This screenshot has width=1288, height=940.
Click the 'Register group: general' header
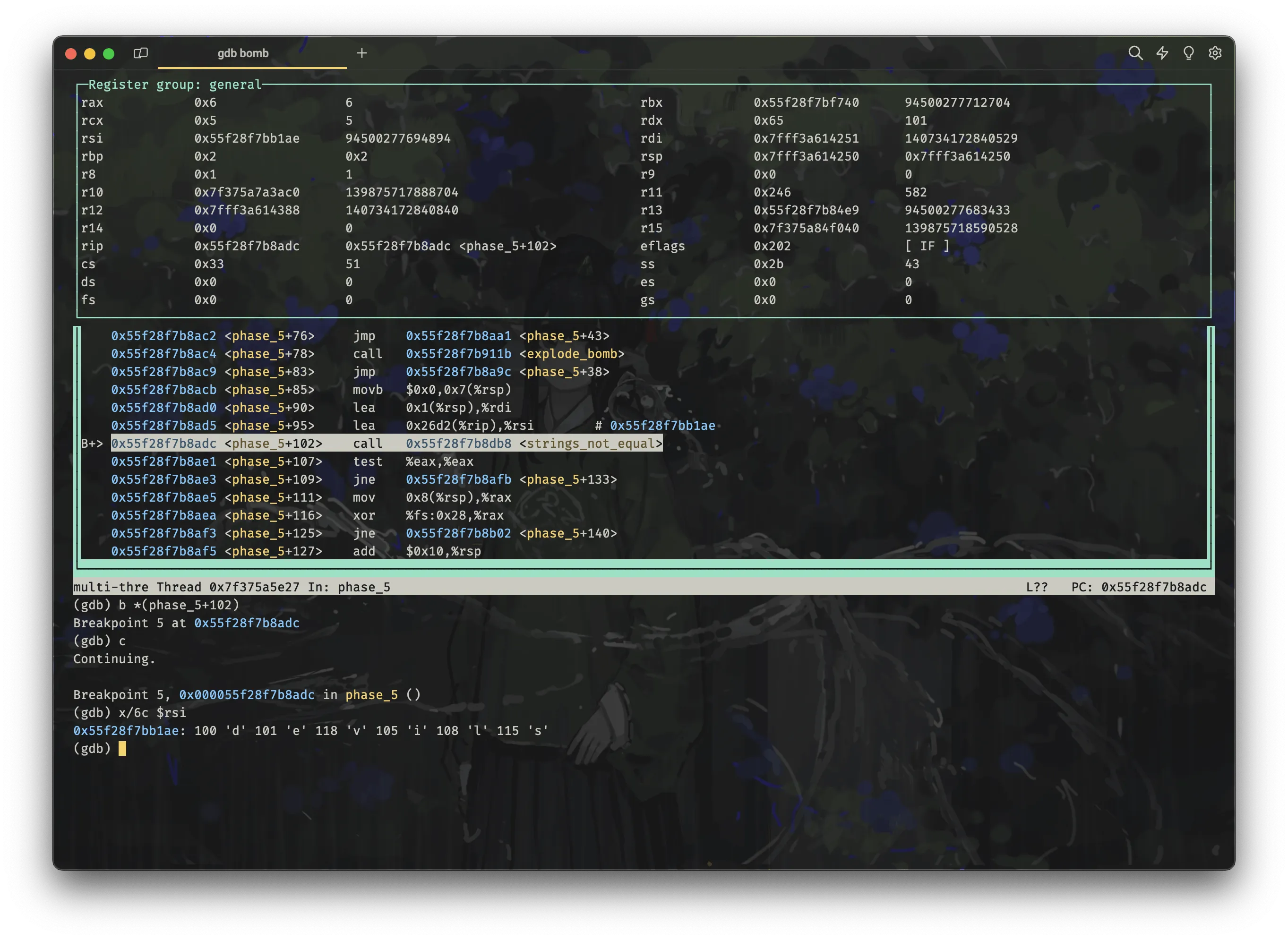click(x=175, y=84)
